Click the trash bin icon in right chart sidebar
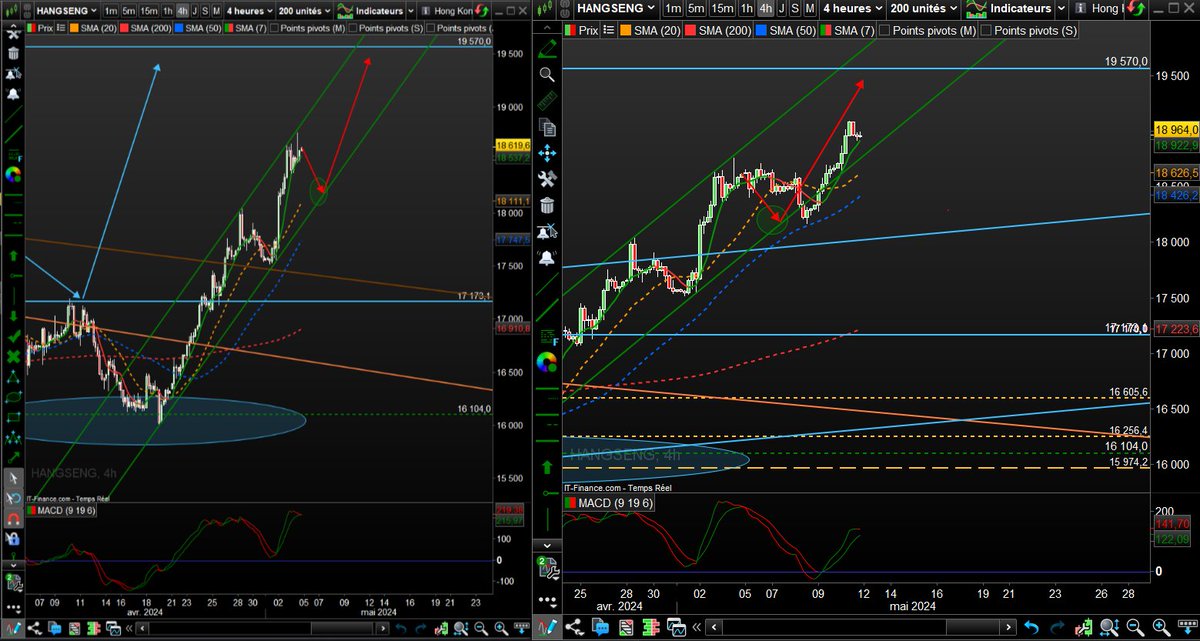Image resolution: width=1200 pixels, height=641 pixels. 546,205
